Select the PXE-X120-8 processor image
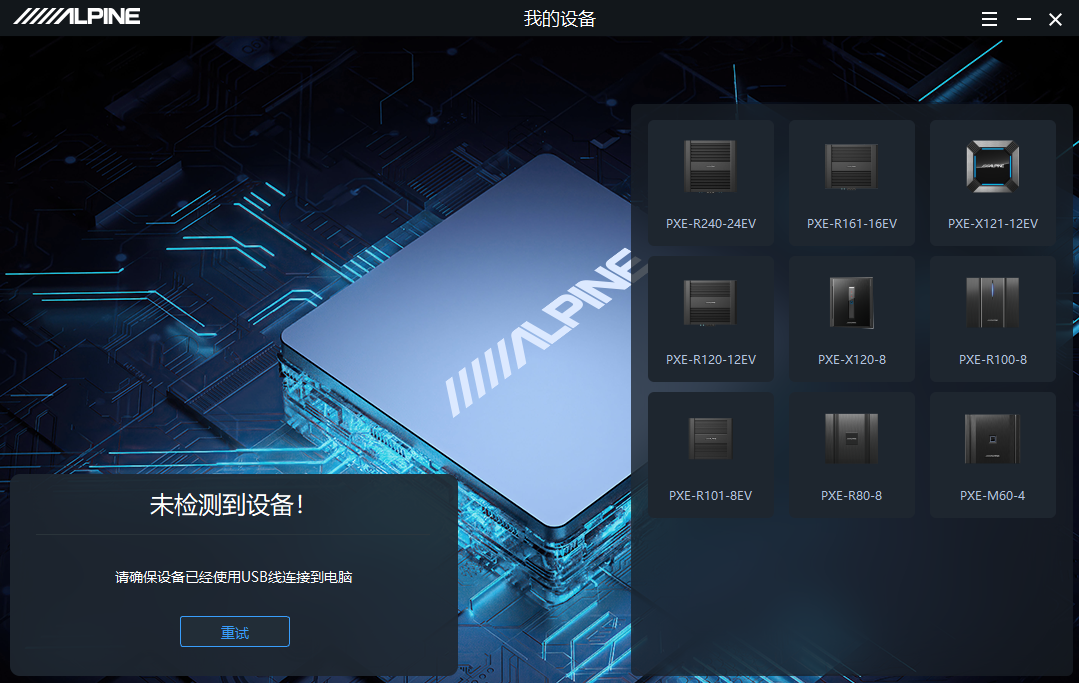This screenshot has width=1079, height=683. coord(851,302)
